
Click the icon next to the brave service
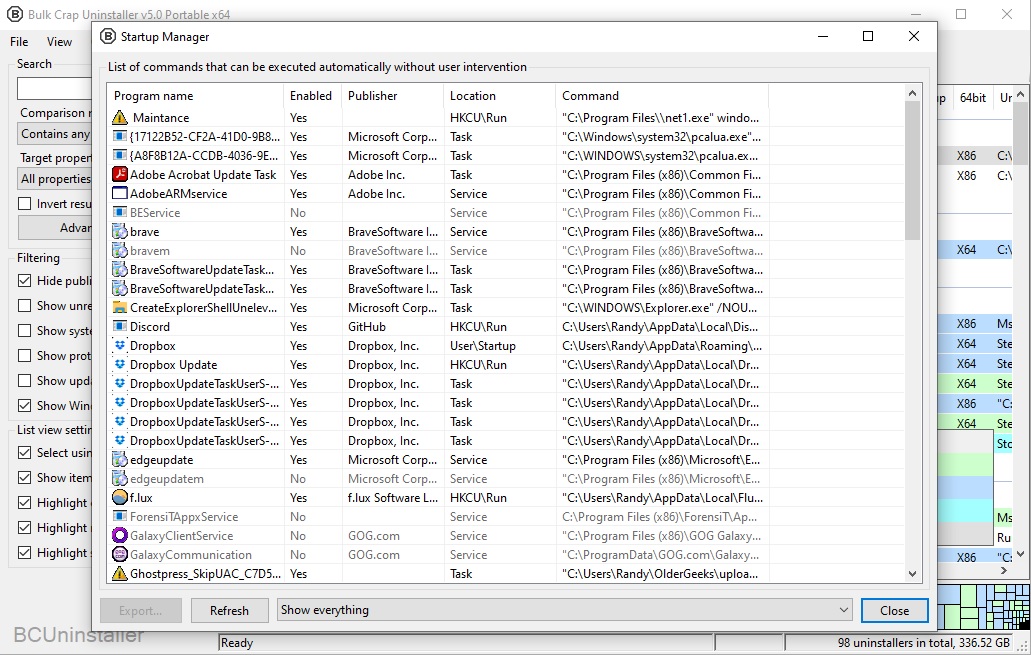tap(120, 232)
